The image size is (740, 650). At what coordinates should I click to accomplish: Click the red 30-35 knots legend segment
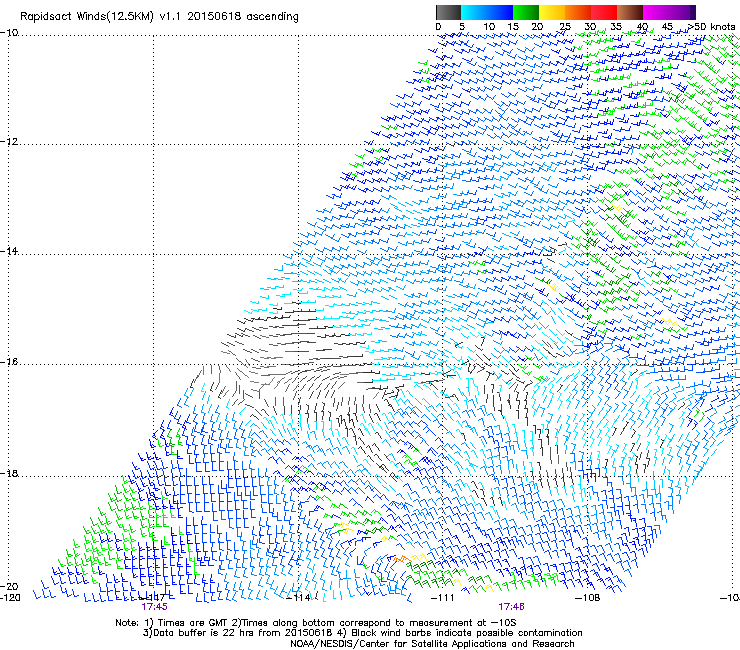tap(604, 12)
